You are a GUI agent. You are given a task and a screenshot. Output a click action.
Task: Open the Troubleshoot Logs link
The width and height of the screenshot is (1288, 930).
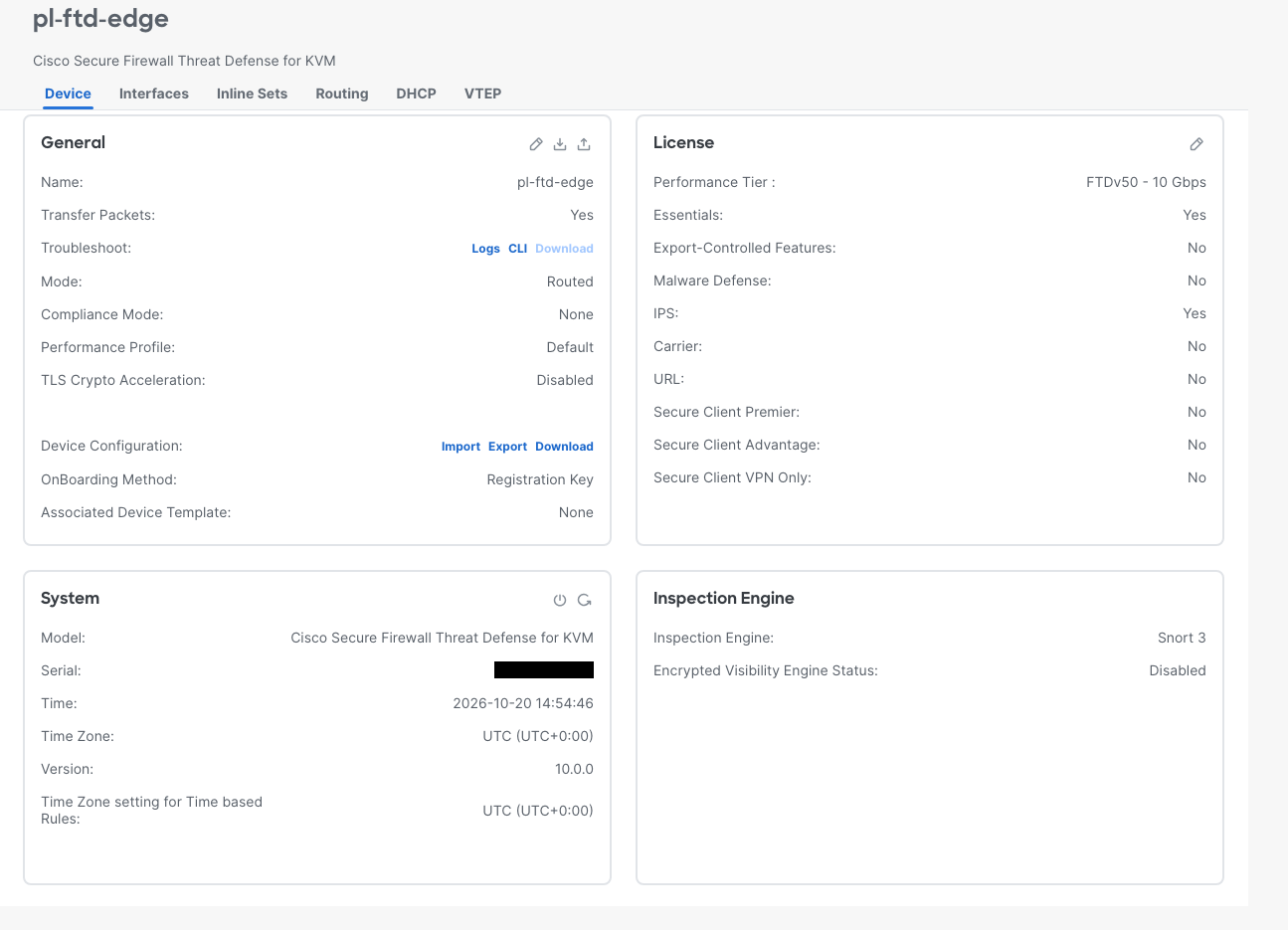point(485,249)
